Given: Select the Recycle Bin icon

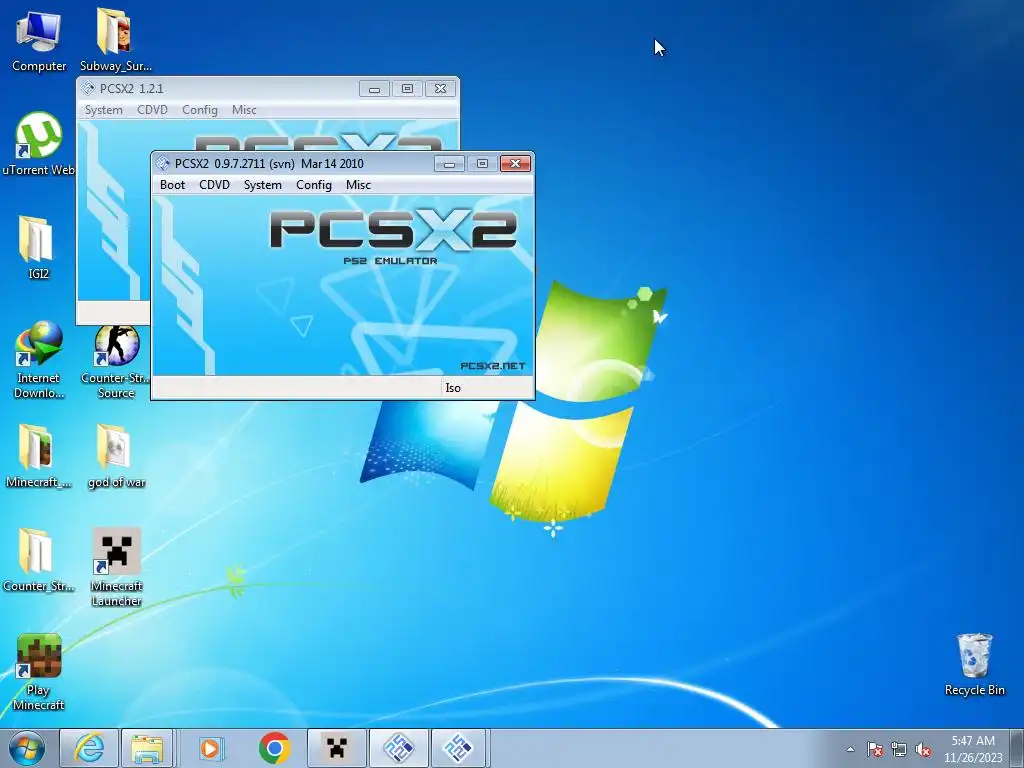Looking at the screenshot, I should [974, 664].
